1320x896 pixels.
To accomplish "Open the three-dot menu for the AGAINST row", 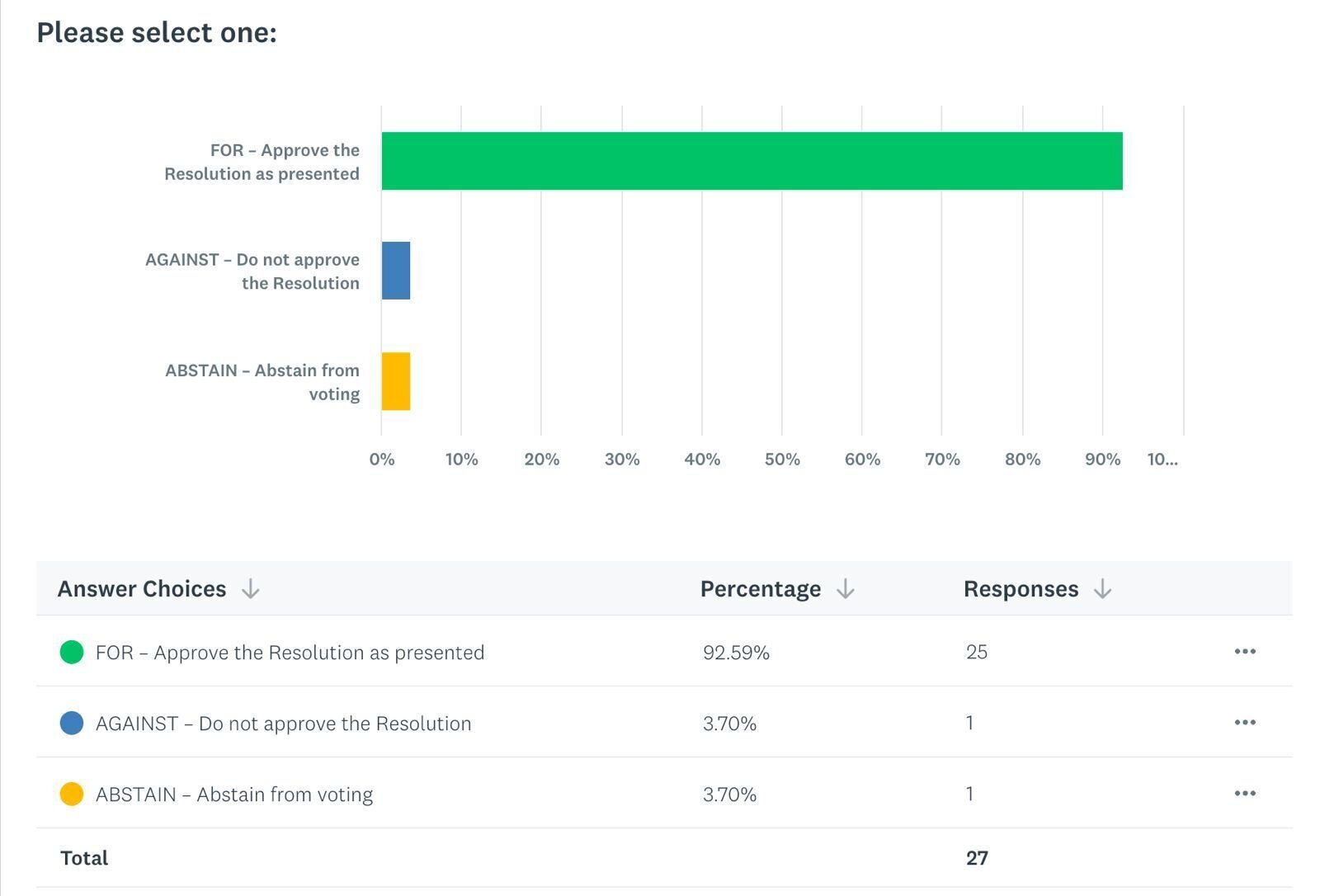I will (x=1245, y=723).
